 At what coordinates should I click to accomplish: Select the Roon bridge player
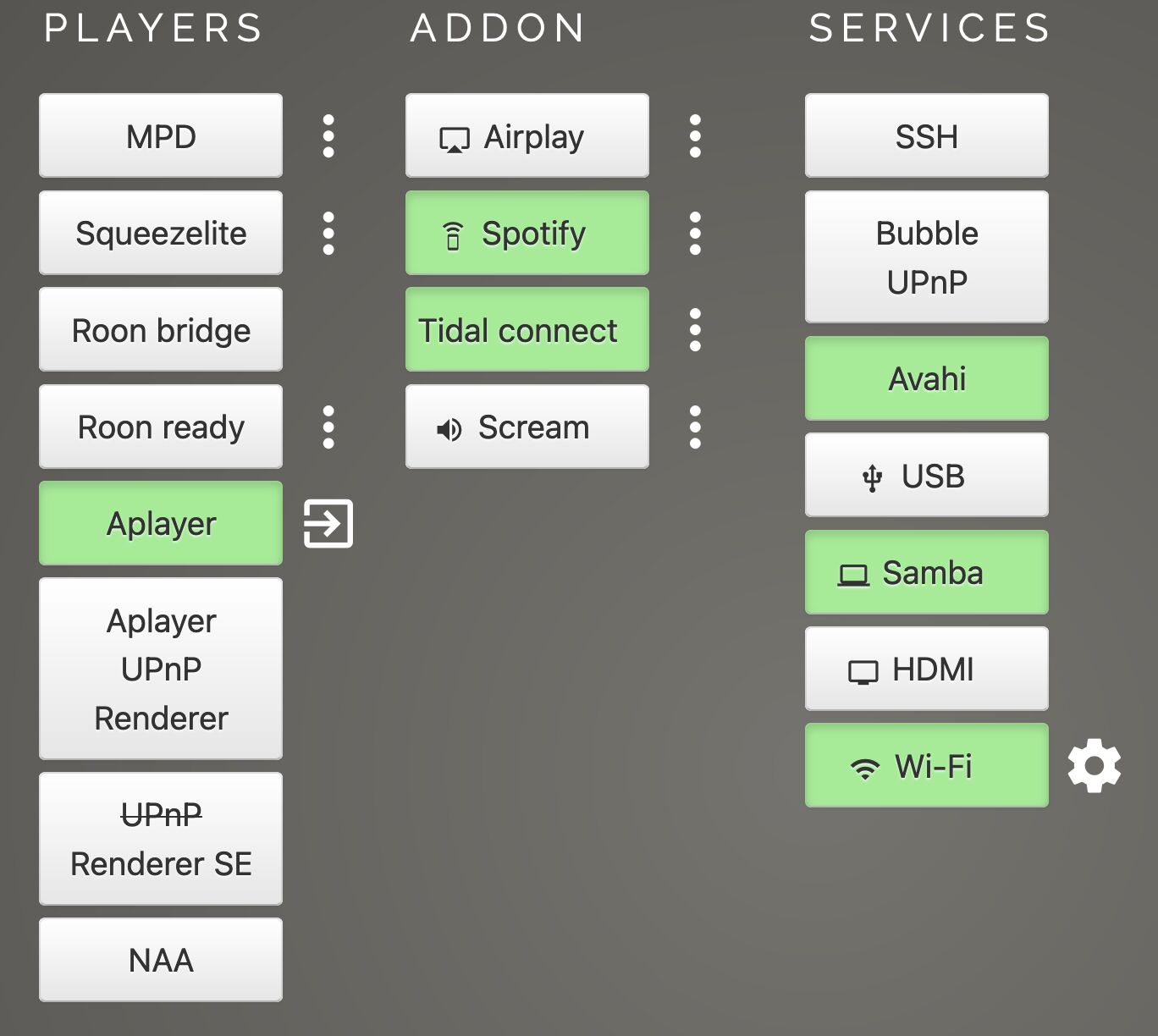161,330
